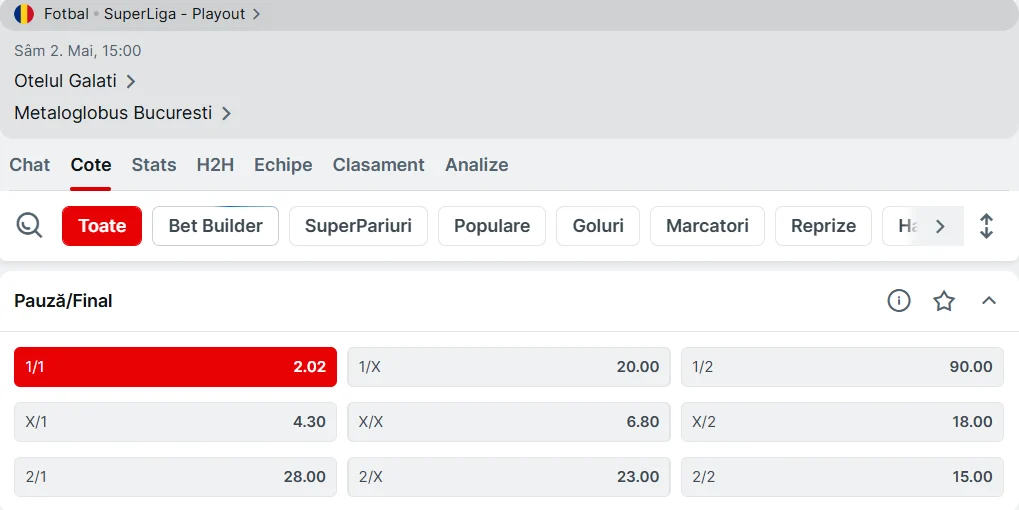Filter markets by Goluri
The image size is (1019, 510).
598,226
